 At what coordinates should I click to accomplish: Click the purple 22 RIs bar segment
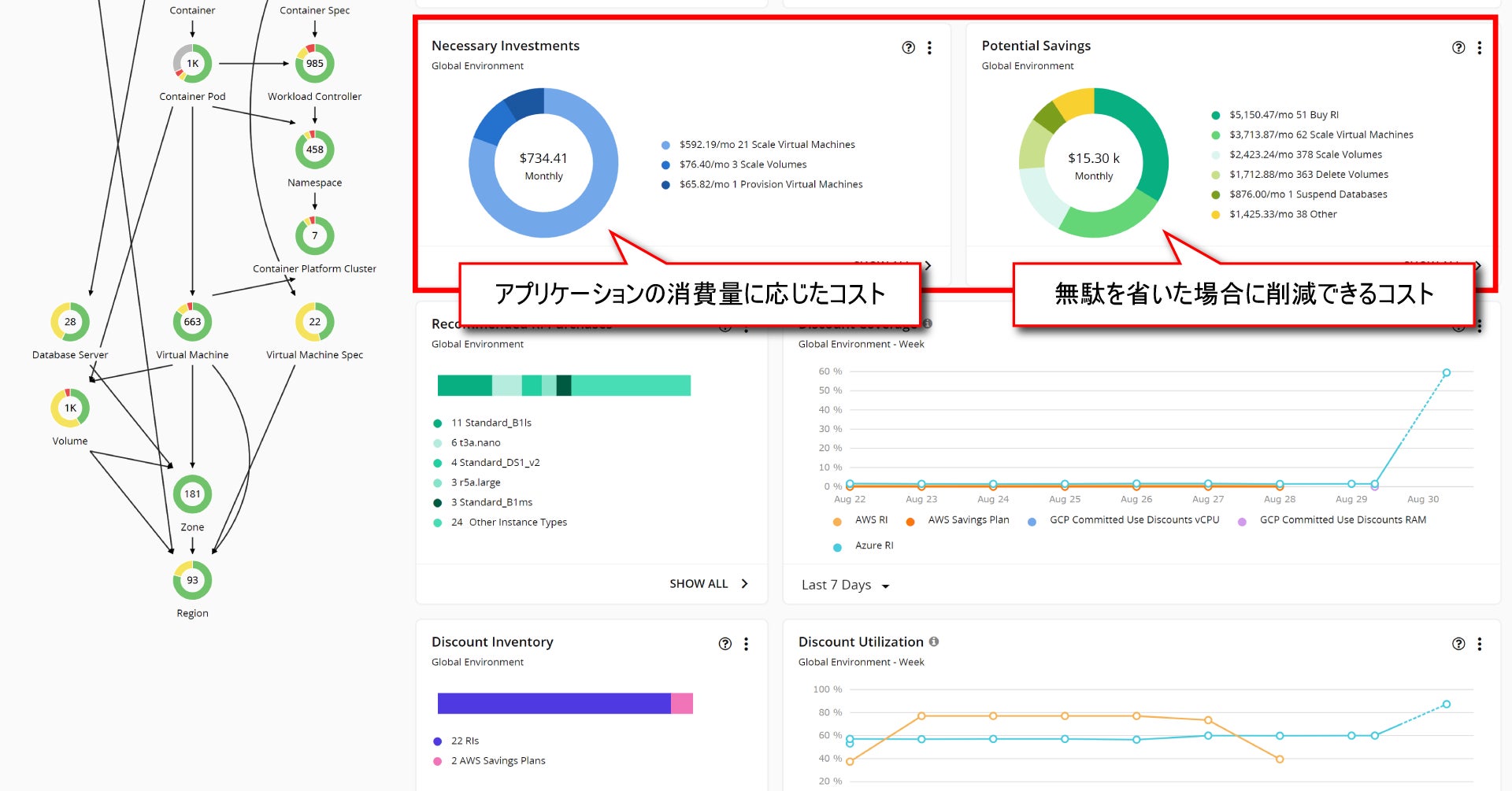[553, 704]
